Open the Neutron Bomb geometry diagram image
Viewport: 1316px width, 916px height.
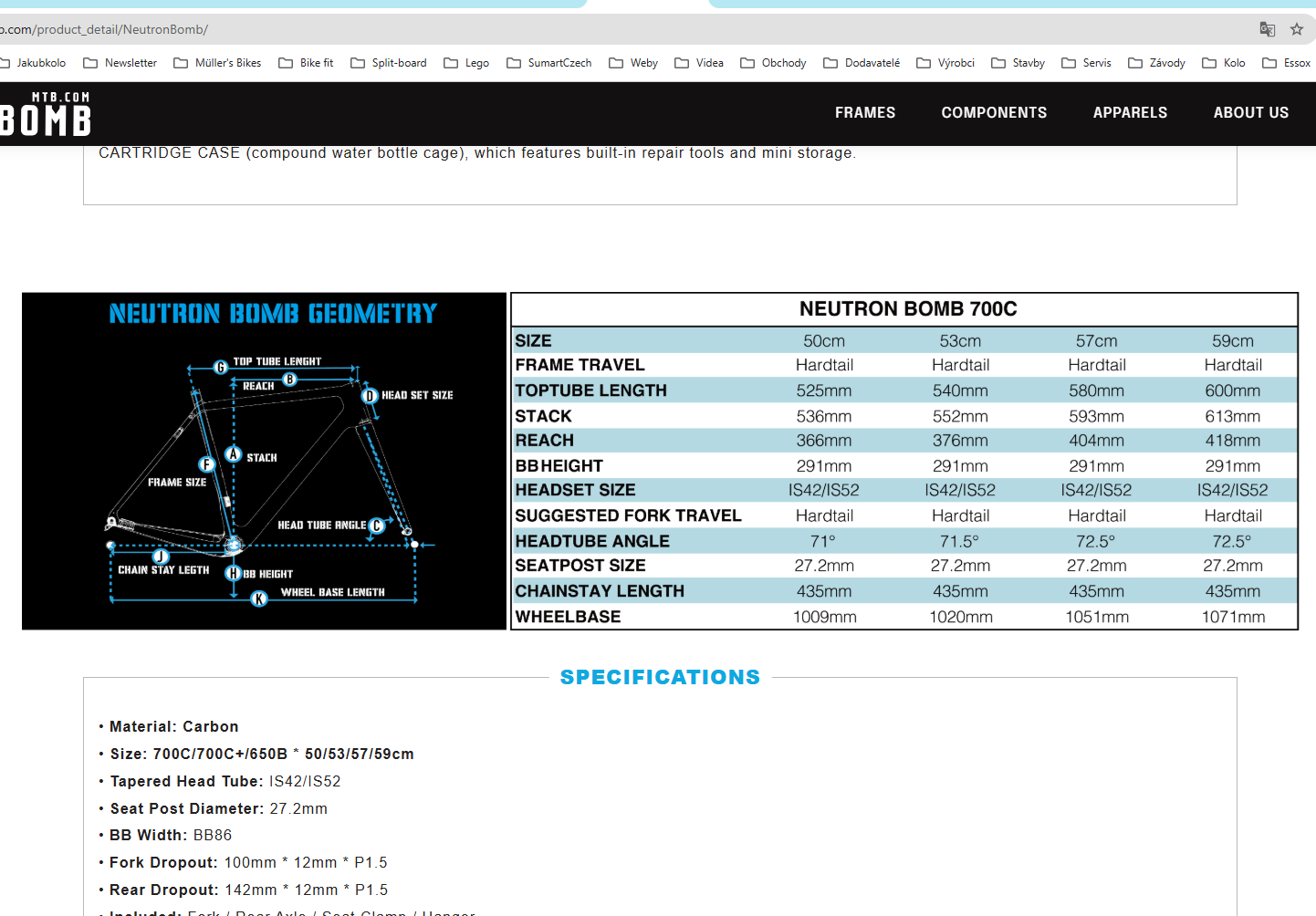click(264, 461)
